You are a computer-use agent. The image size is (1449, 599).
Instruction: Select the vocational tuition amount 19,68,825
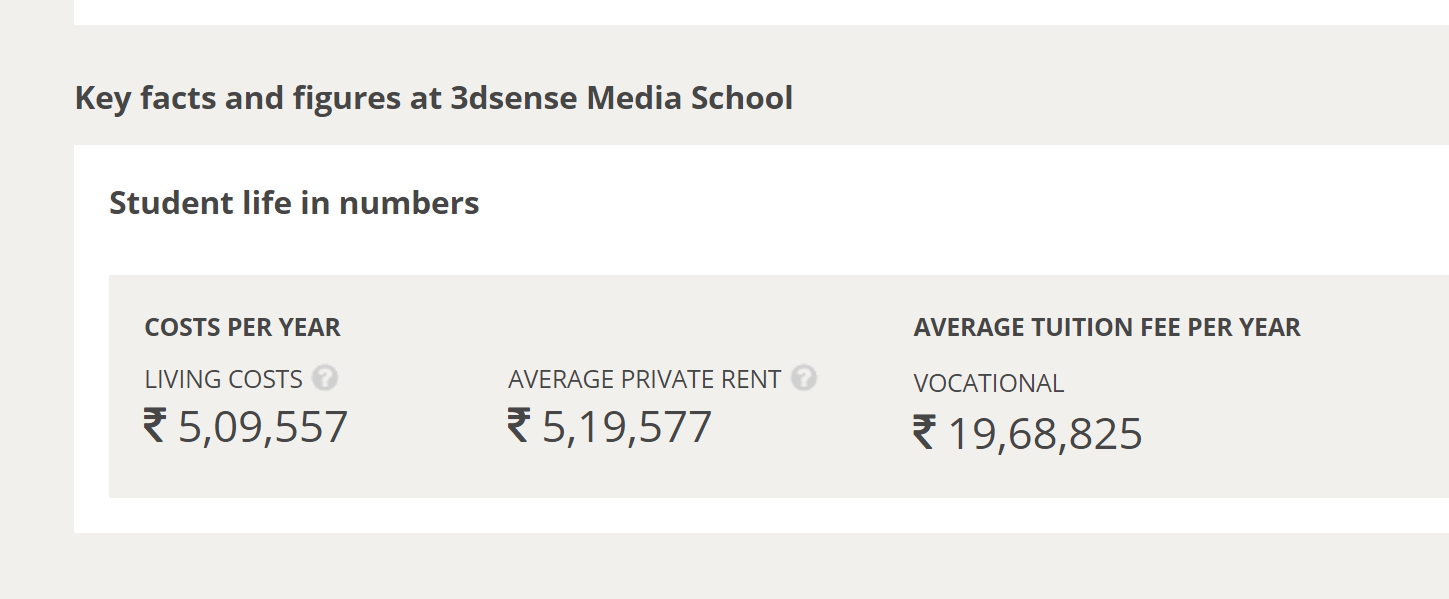point(1044,435)
